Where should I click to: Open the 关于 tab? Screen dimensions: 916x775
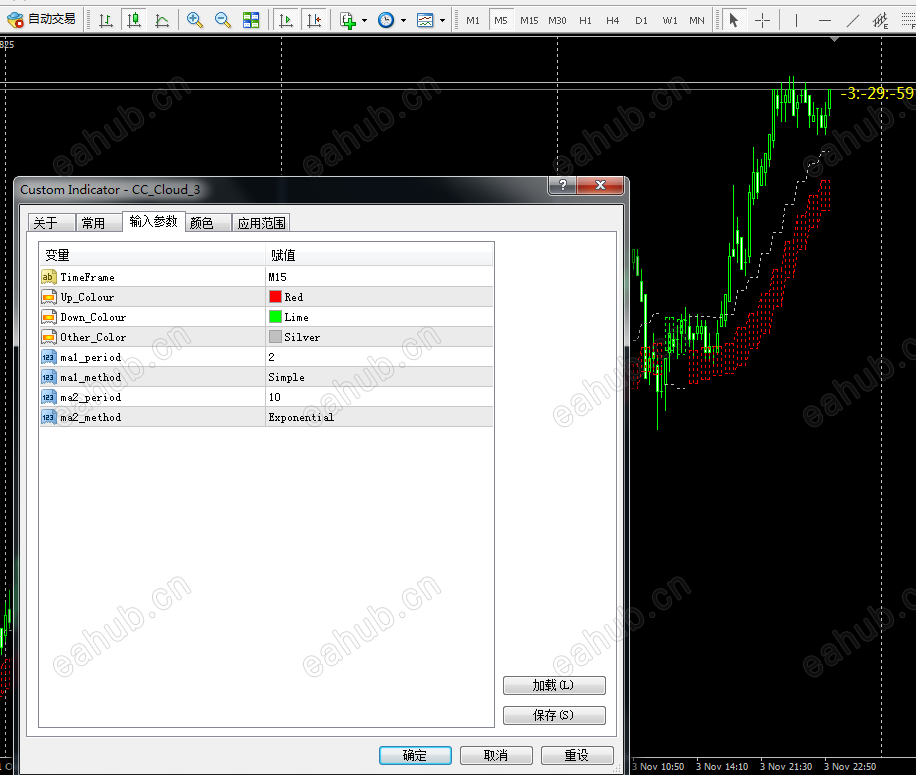pyautogui.click(x=51, y=223)
